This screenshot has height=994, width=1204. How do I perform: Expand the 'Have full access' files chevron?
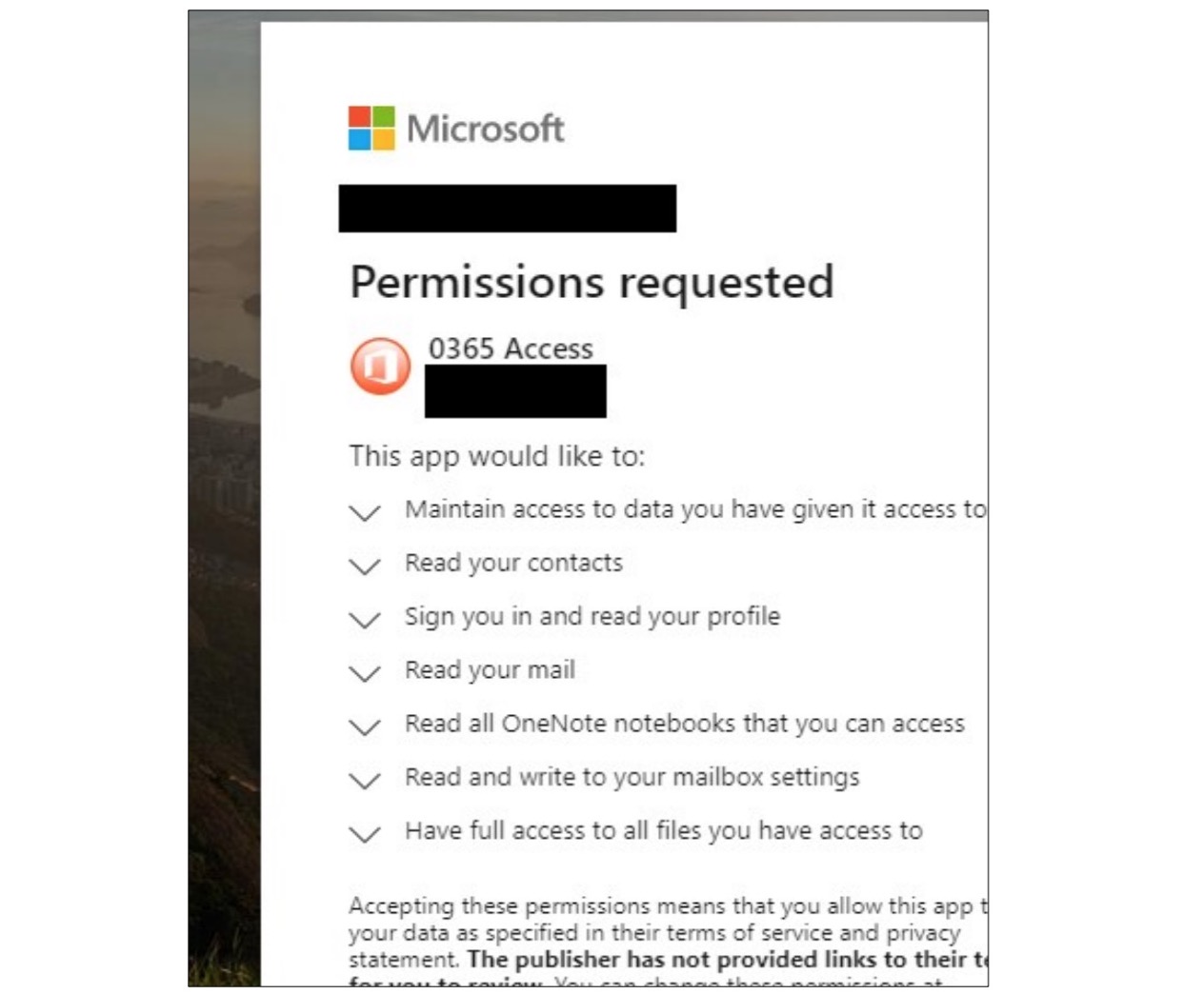pos(364,834)
